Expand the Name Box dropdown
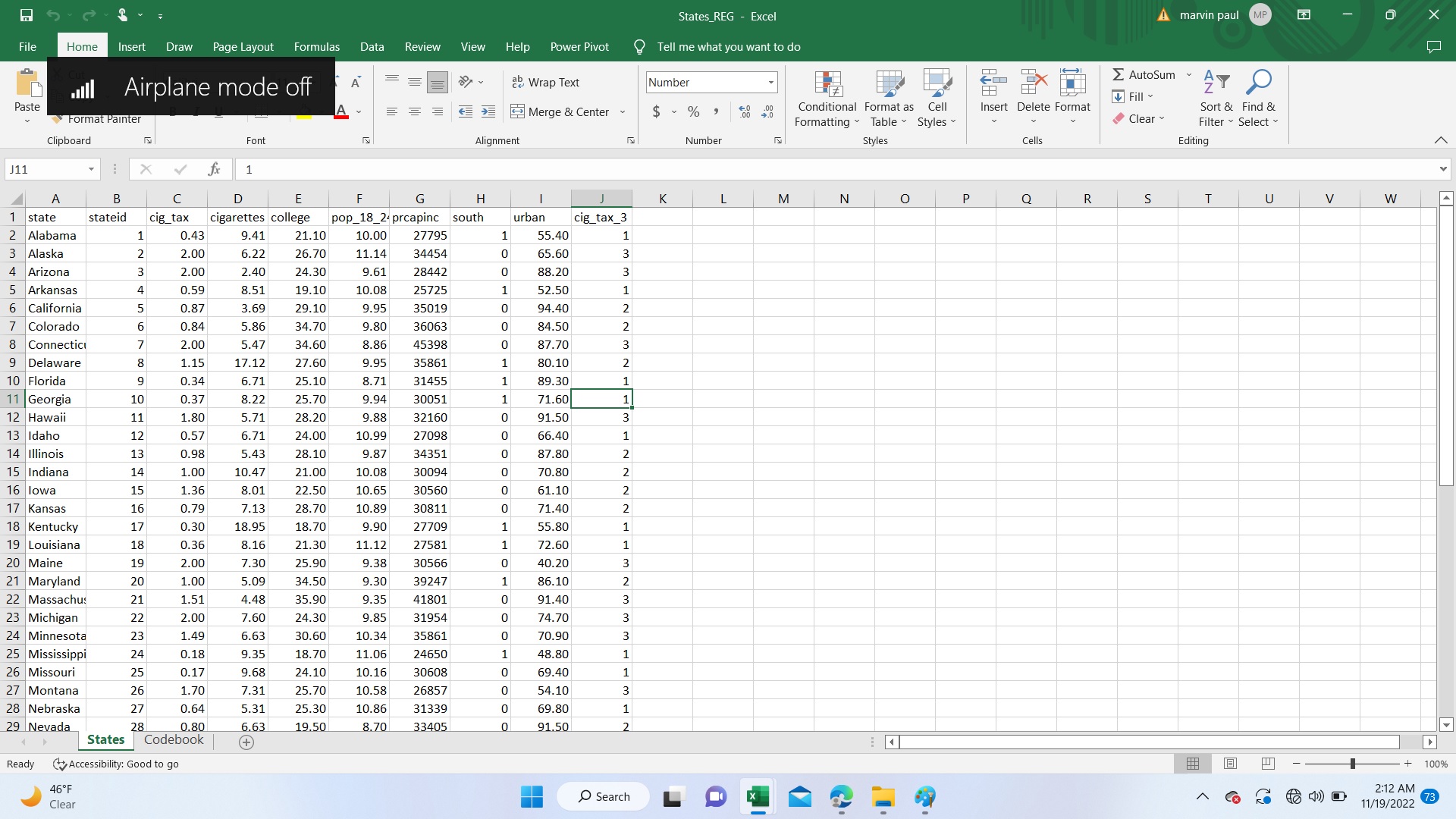This screenshot has width=1456, height=819. coord(91,169)
